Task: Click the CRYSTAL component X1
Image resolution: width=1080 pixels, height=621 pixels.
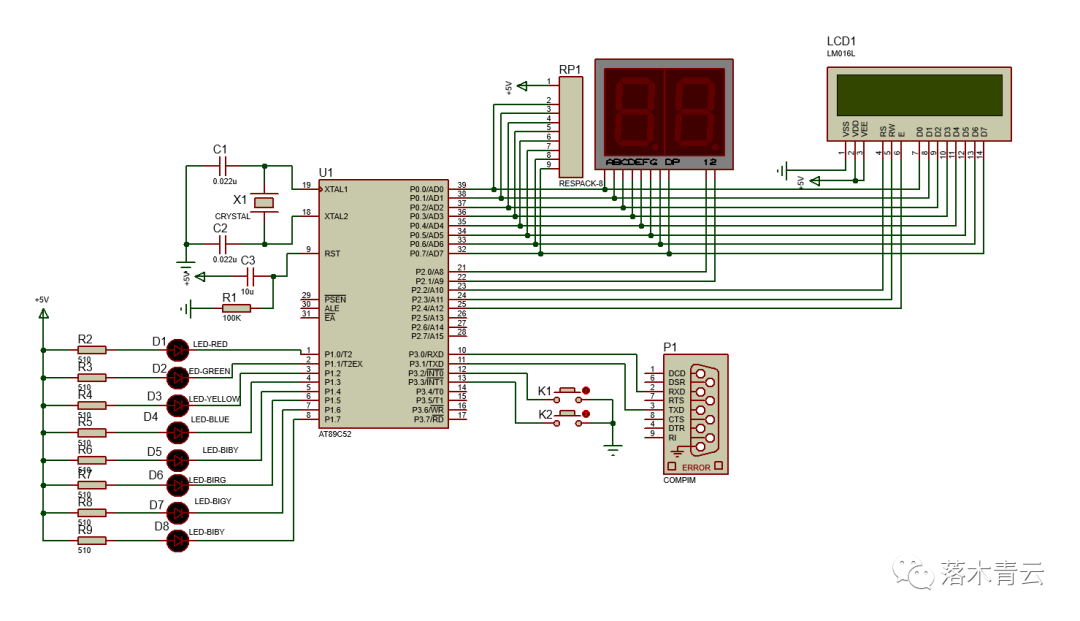Action: click(264, 202)
